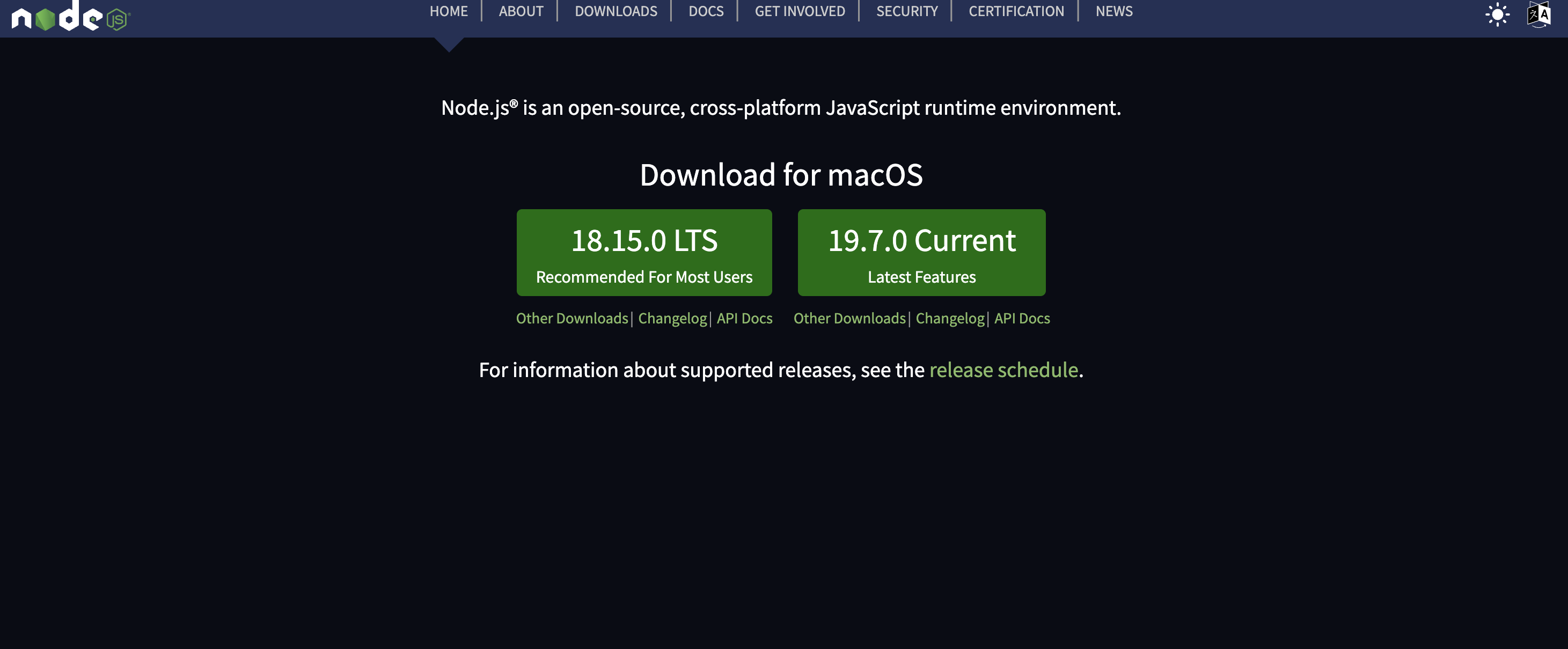This screenshot has width=1568, height=649.
Task: Open API Docs for LTS release
Action: point(744,318)
